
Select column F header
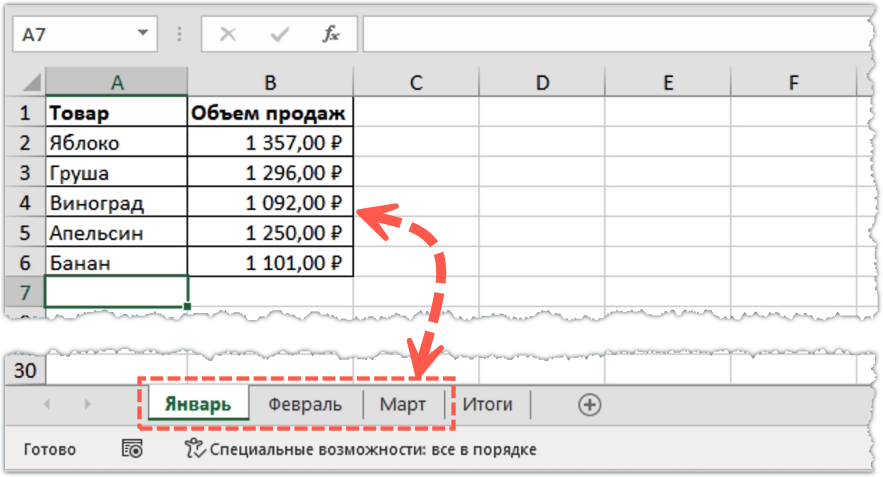pyautogui.click(x=793, y=82)
